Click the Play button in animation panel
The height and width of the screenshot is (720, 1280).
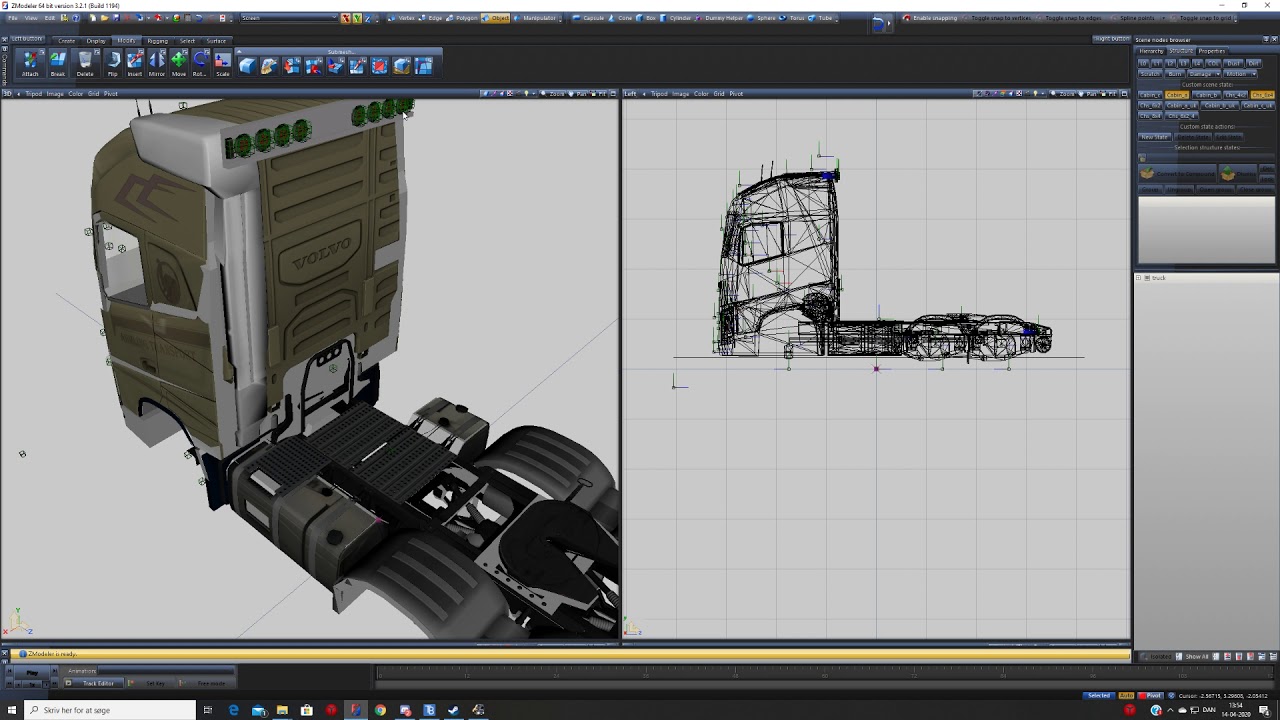pos(33,673)
